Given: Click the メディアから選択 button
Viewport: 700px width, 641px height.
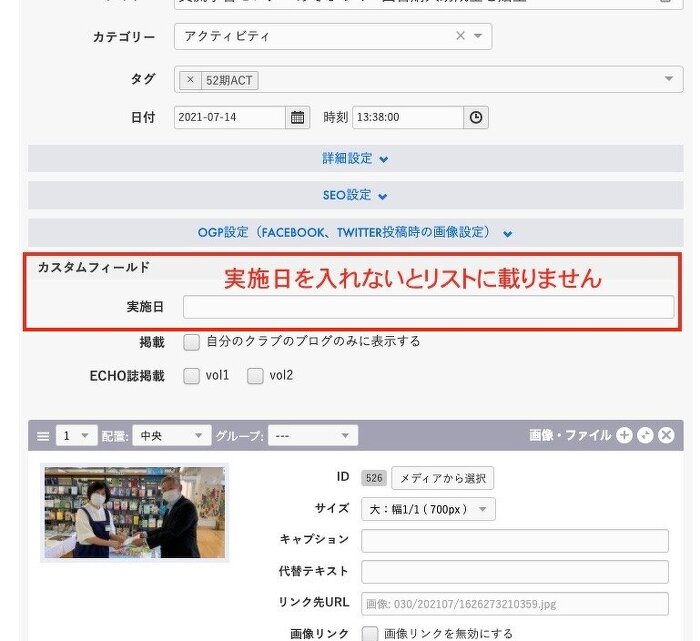Looking at the screenshot, I should tap(442, 478).
